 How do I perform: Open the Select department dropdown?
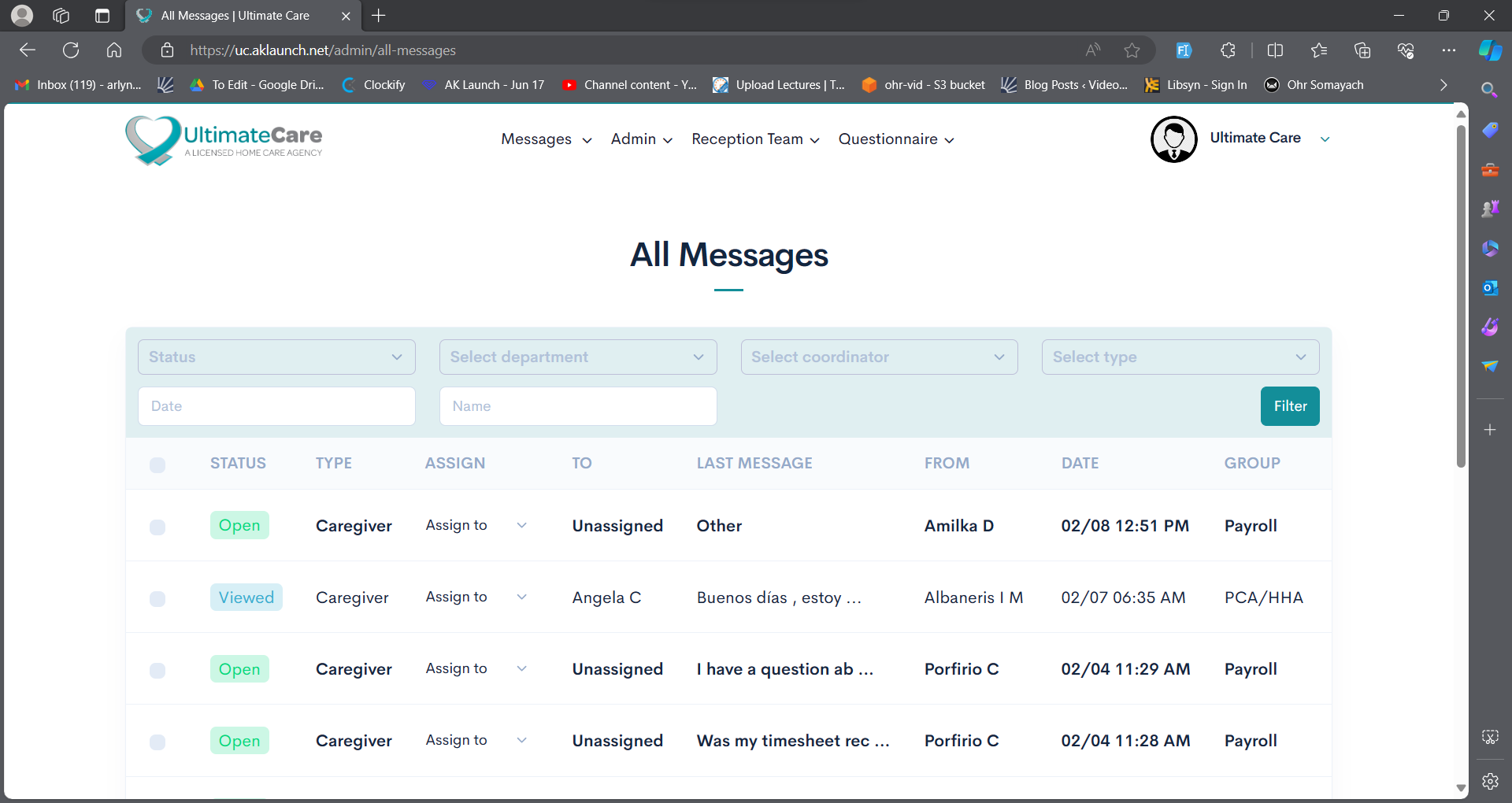click(x=578, y=357)
